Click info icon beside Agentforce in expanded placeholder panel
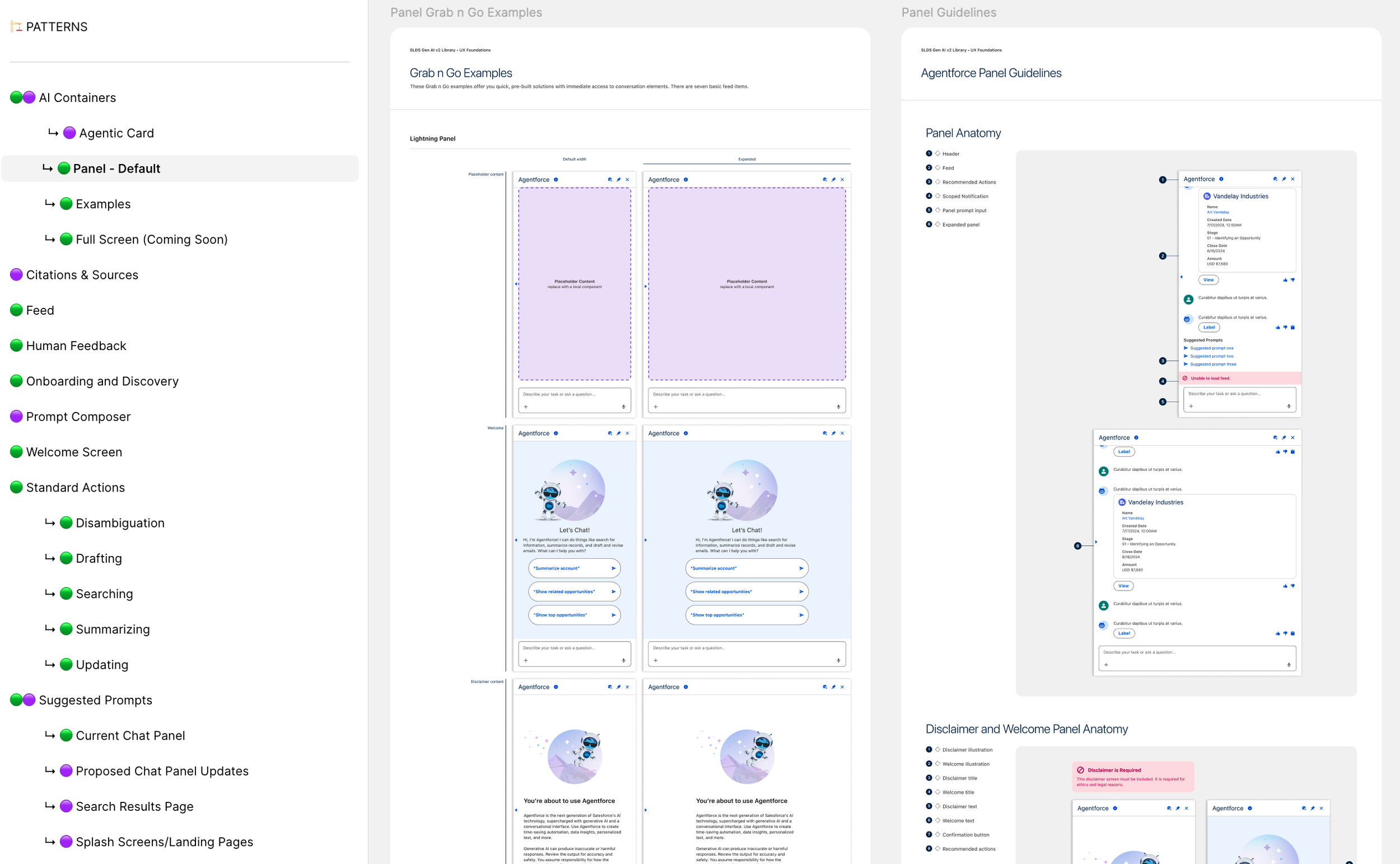Viewport: 1400px width, 864px height. pyautogui.click(x=685, y=180)
